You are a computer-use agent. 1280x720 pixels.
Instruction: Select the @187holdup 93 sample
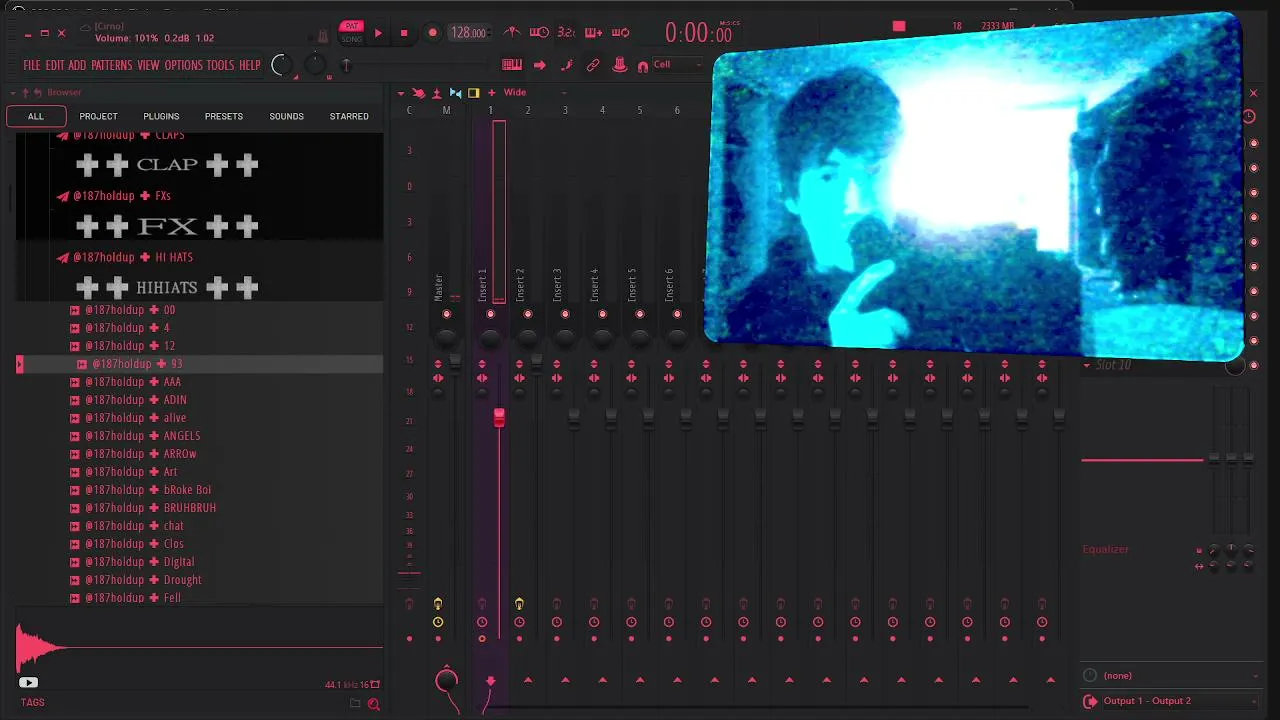(200, 364)
